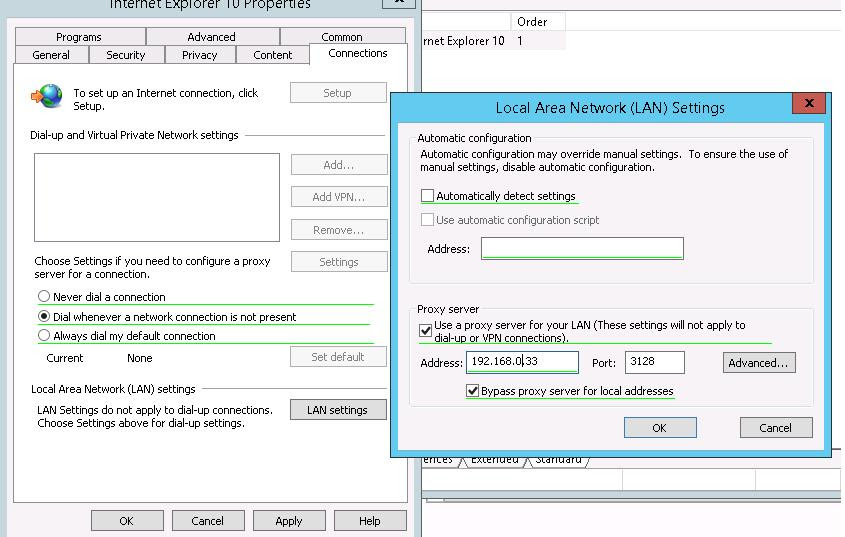Open the Security tab
The image size is (845, 537).
126,55
